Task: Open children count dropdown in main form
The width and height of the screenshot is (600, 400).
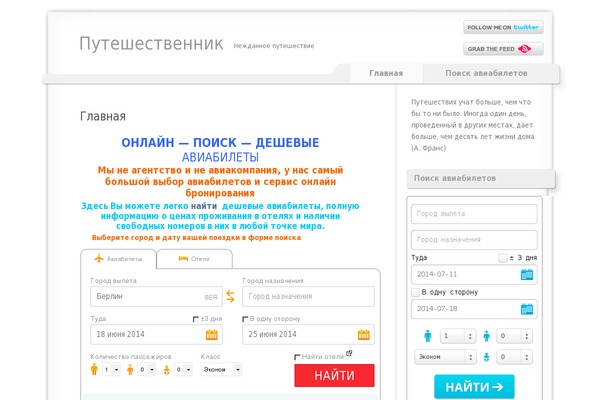Action: pyautogui.click(x=147, y=369)
